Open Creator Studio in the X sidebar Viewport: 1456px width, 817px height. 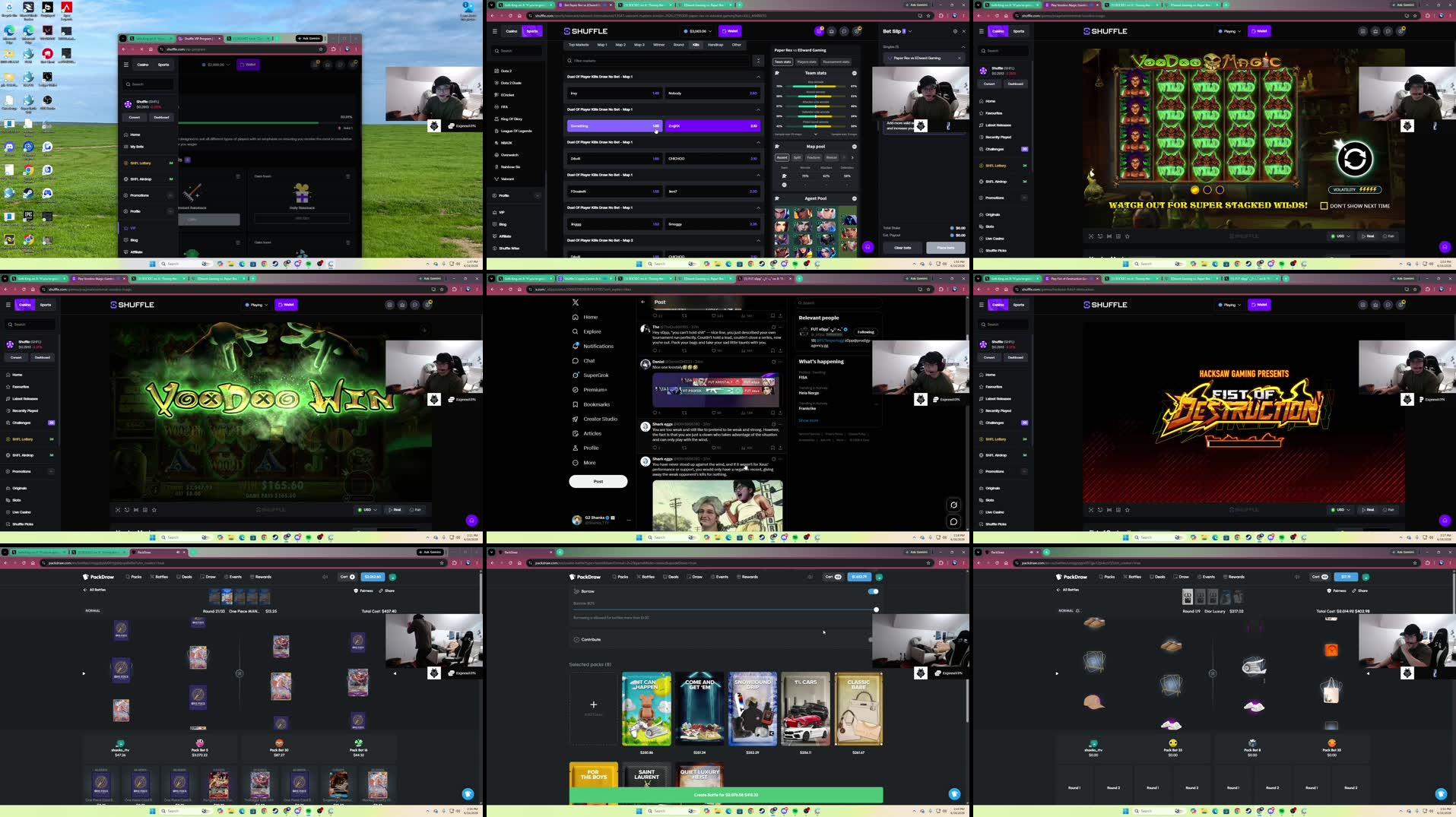click(595, 419)
